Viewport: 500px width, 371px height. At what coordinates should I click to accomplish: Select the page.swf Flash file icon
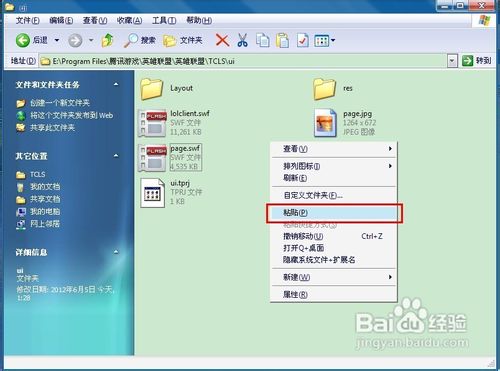152,158
